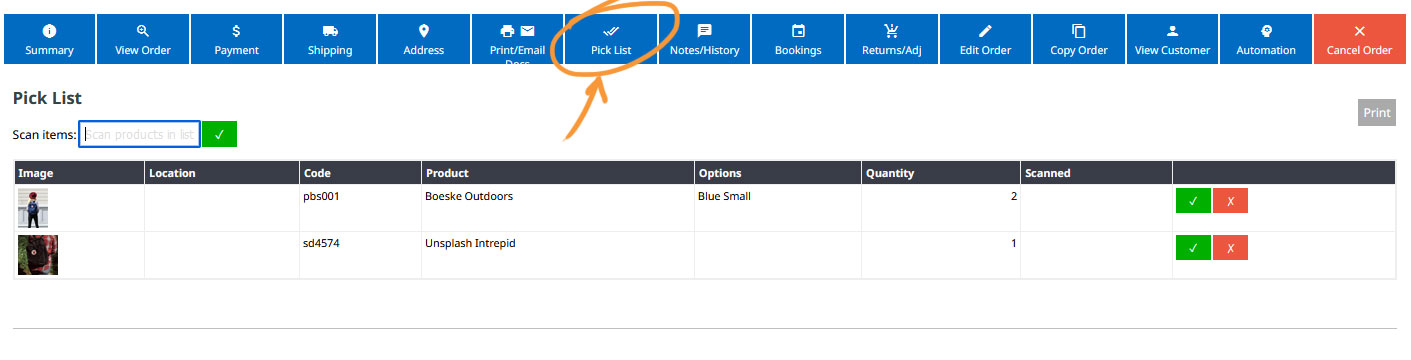The width and height of the screenshot is (1411, 360).
Task: Open Boeske Outdoors product thumbnail
Action: pos(33,208)
